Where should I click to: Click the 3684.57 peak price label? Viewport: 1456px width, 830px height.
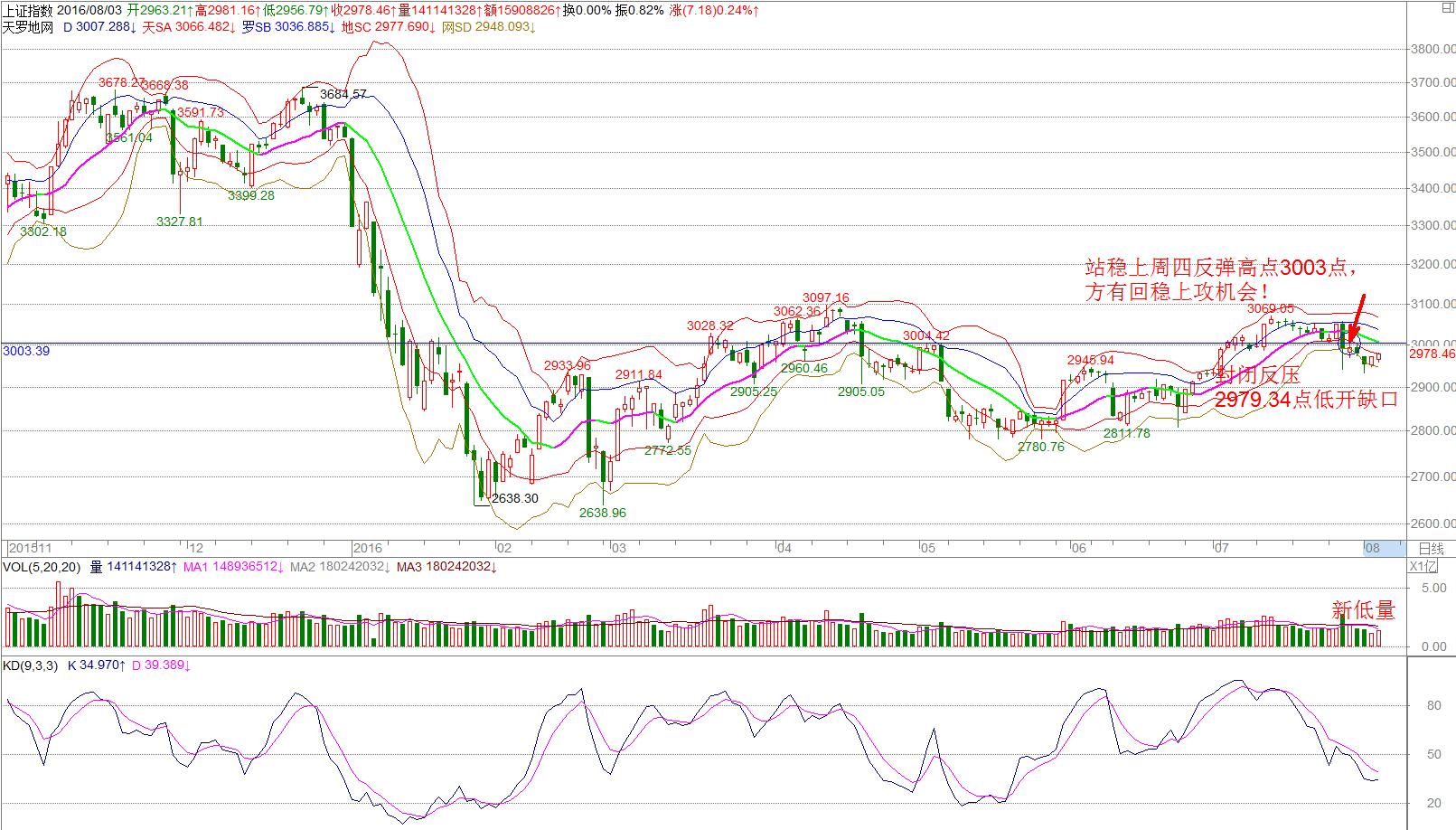click(x=343, y=94)
